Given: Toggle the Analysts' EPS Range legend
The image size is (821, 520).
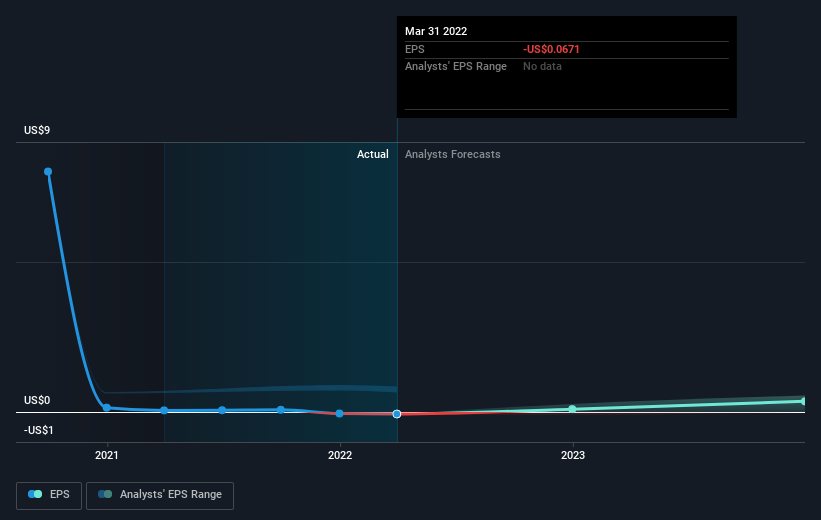Looking at the screenshot, I should coord(160,495).
